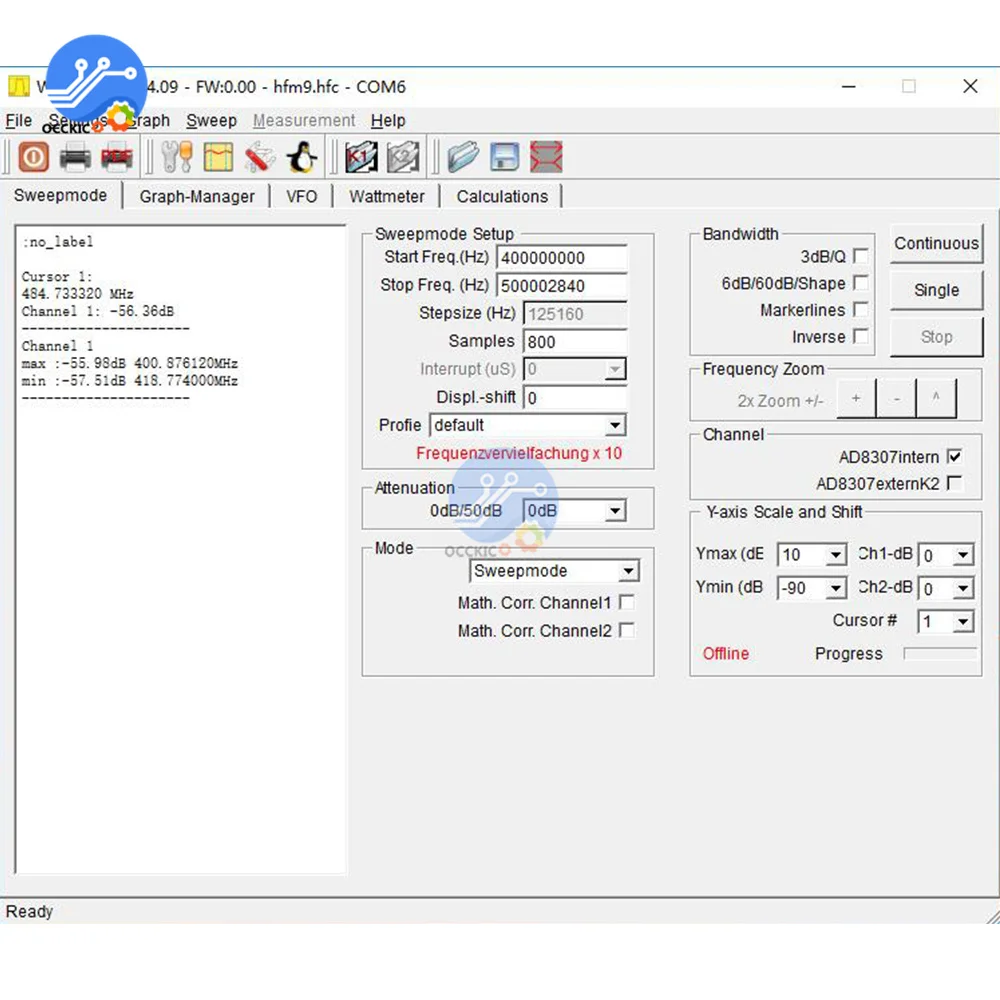Click the Single sweep button

click(936, 290)
